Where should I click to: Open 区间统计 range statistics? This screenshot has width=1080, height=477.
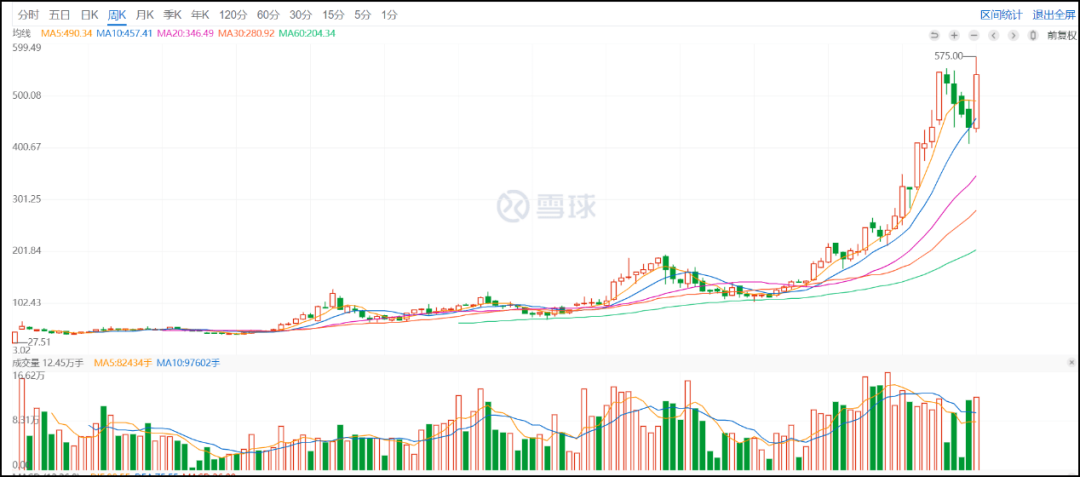click(1001, 15)
